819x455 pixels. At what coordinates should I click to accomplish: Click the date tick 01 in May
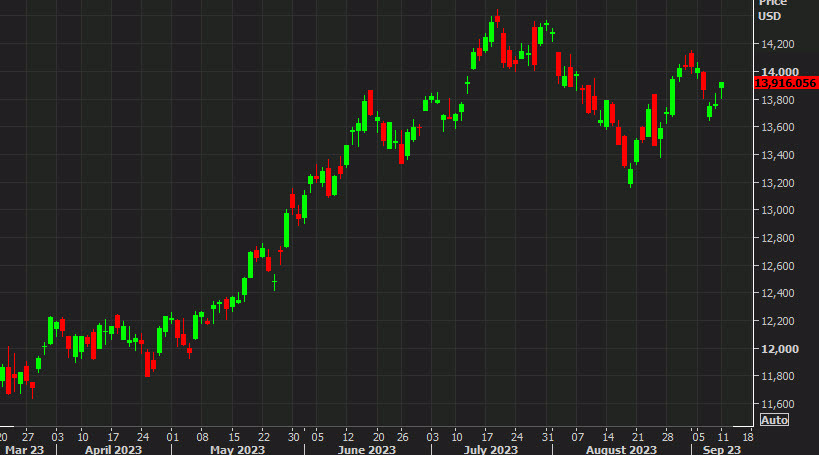coord(172,437)
